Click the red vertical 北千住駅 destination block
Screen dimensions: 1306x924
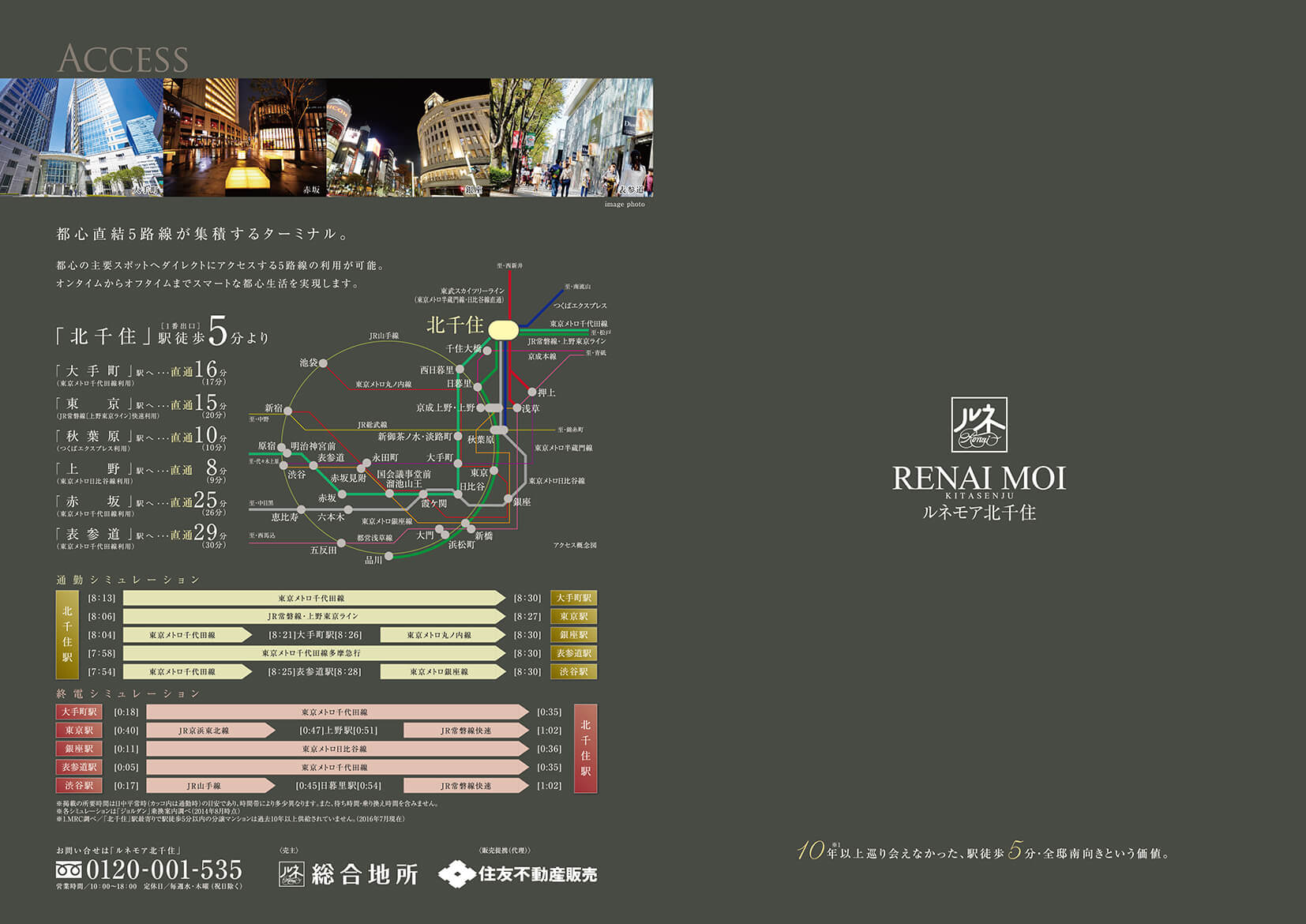[x=585, y=749]
